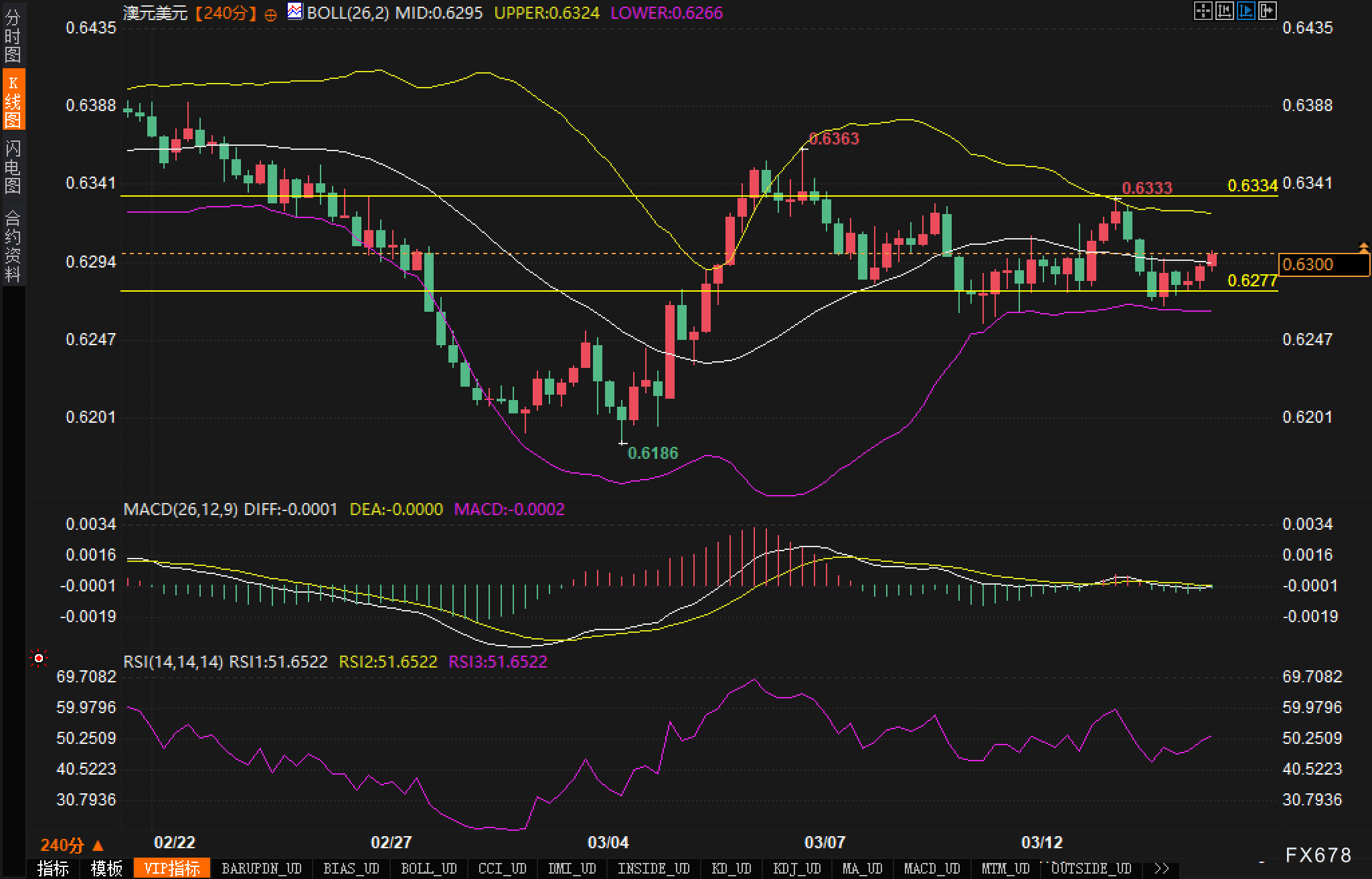
Task: Switch to 分时图 view in the sidebar
Action: click(x=13, y=35)
